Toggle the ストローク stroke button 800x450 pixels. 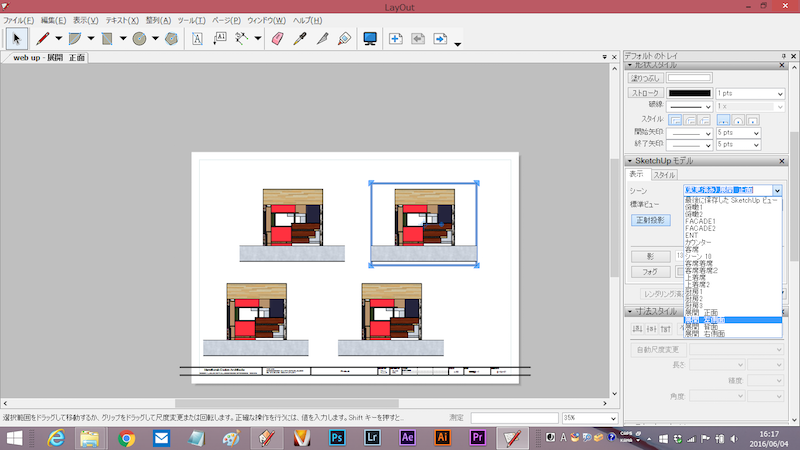pyautogui.click(x=645, y=92)
